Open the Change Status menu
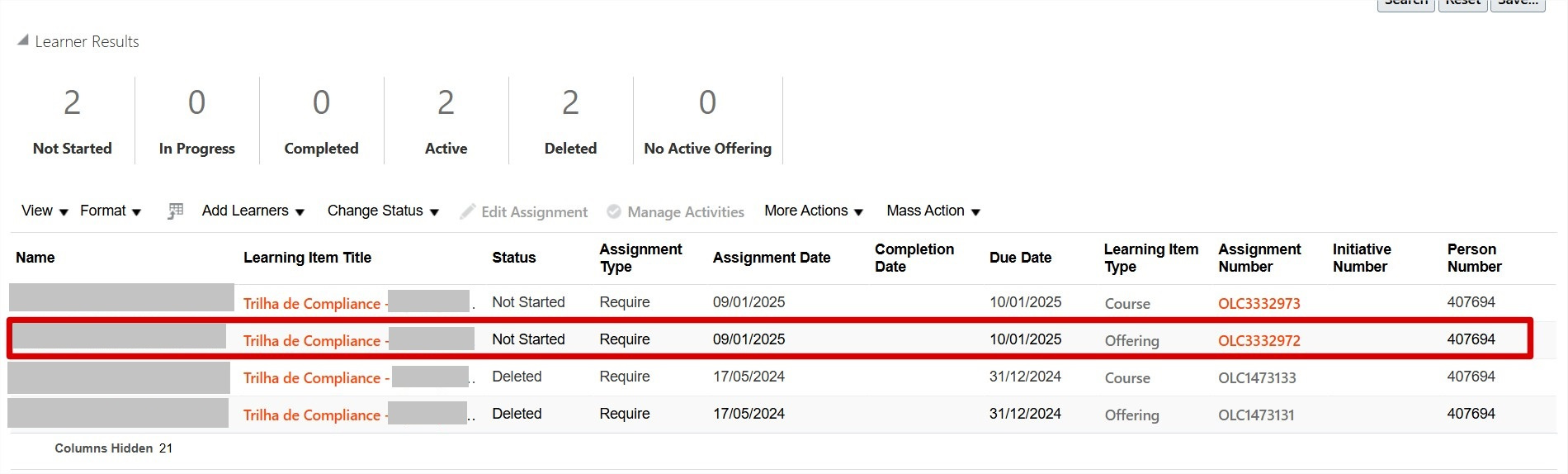 (x=383, y=211)
